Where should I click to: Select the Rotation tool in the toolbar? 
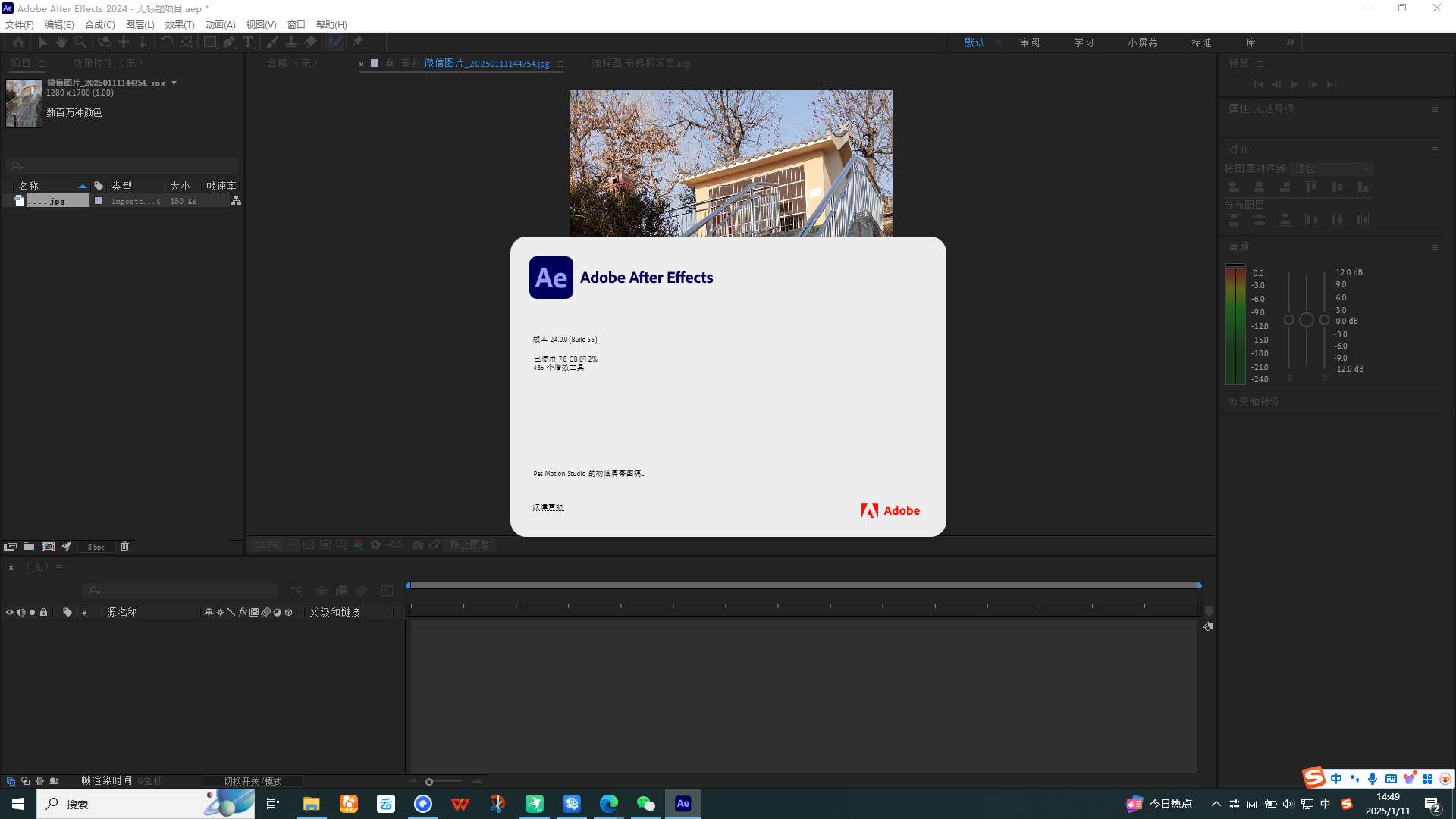click(167, 42)
